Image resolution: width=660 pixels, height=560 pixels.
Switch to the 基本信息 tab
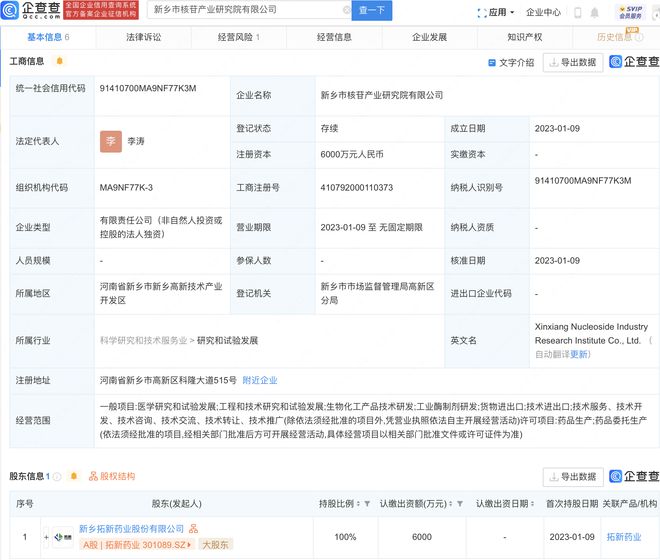click(48, 37)
